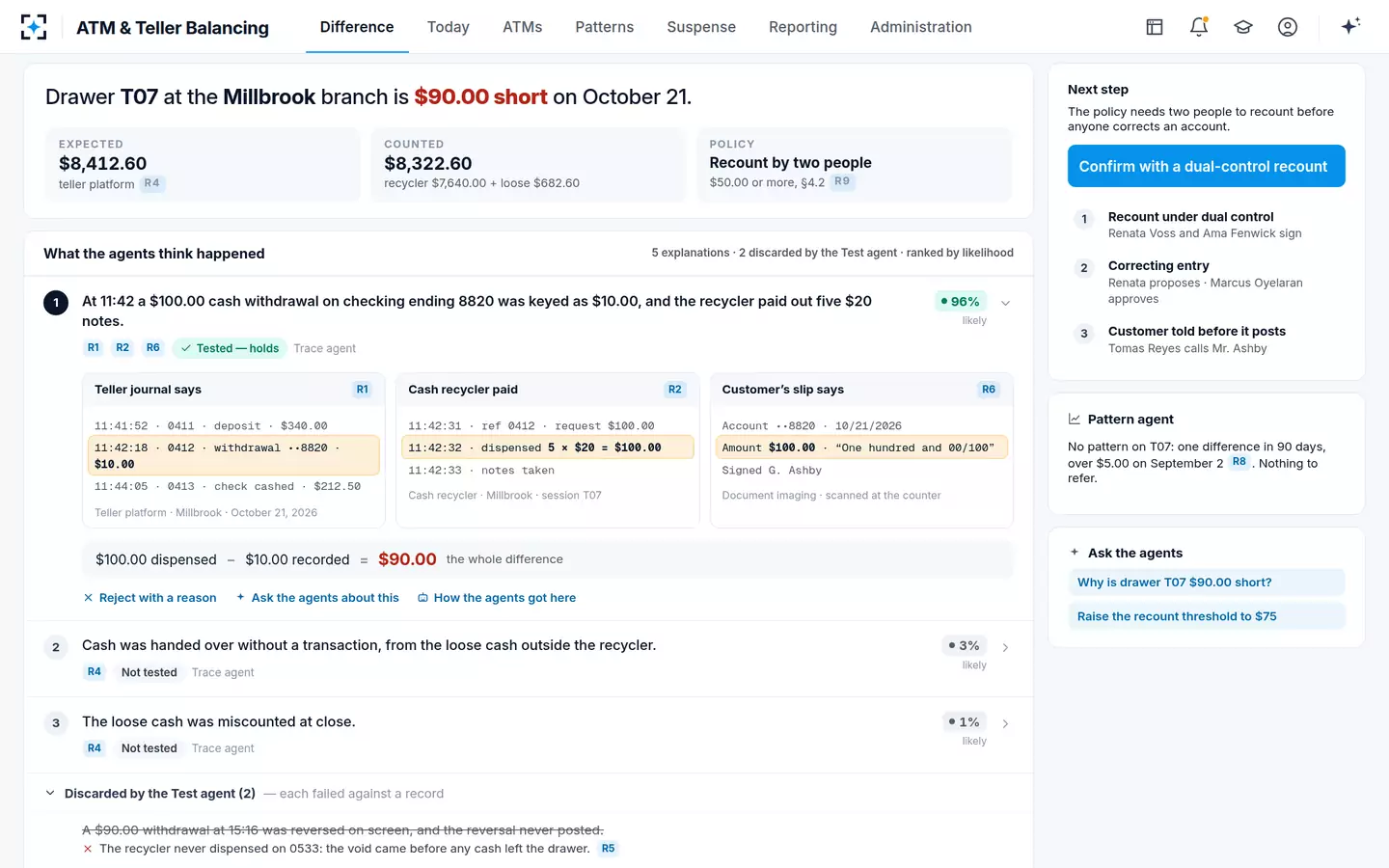The width and height of the screenshot is (1389, 868).
Task: Click the 96% likely badge
Action: (x=961, y=302)
